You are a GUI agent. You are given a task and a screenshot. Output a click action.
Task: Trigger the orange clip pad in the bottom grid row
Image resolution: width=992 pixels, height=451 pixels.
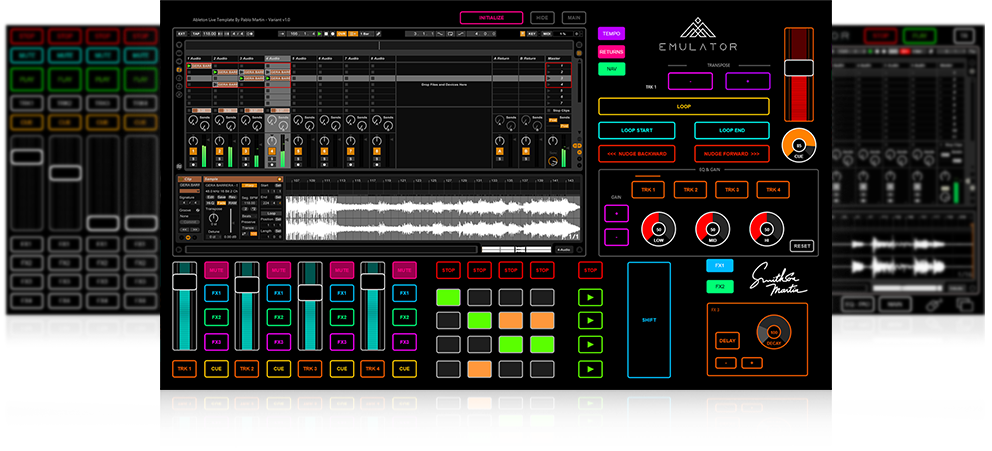tap(480, 369)
